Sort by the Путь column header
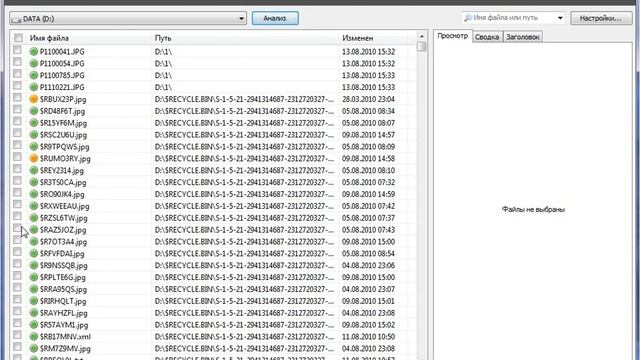640x360 pixels. click(x=163, y=38)
